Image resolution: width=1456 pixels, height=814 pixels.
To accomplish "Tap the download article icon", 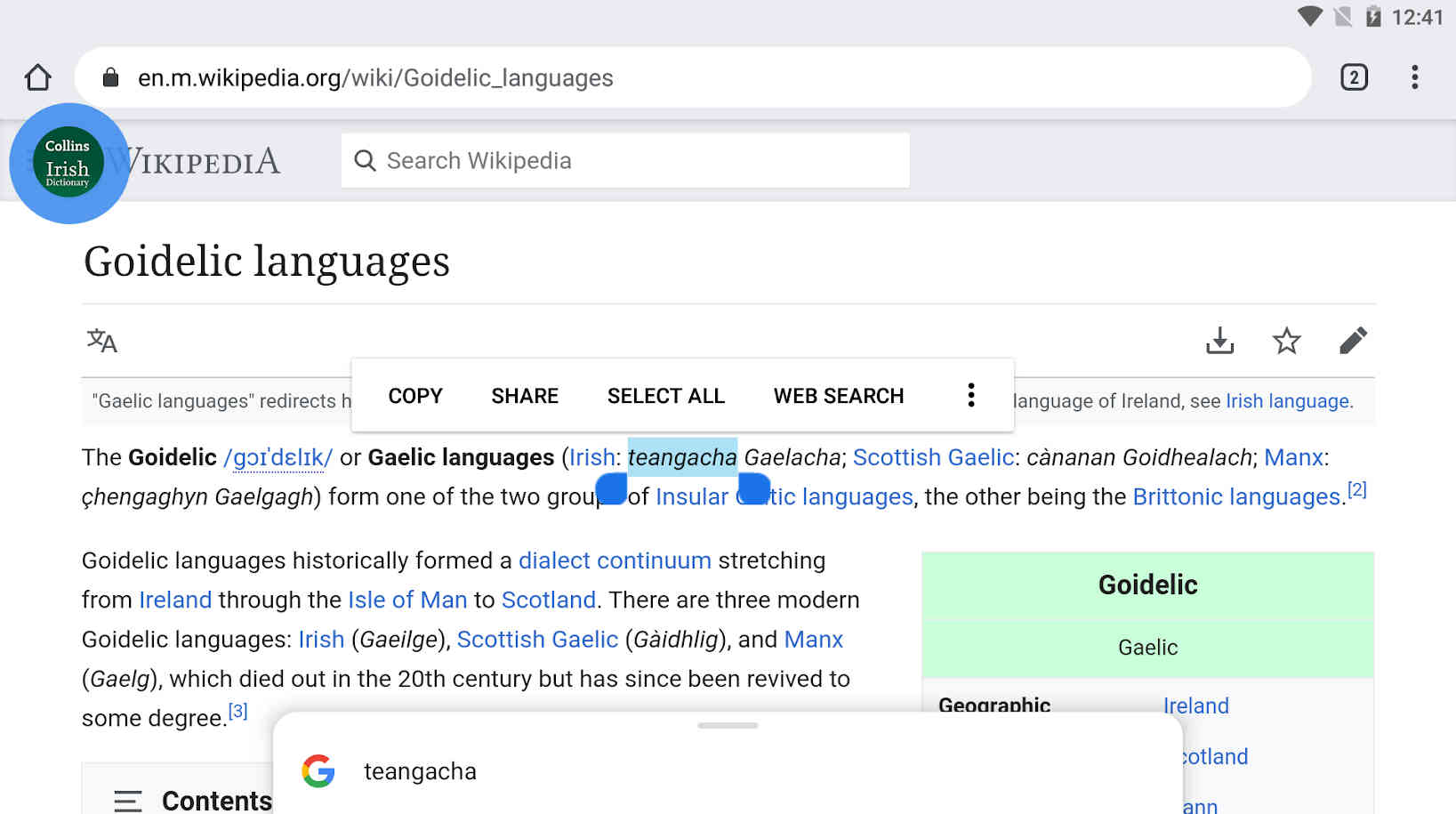I will (1219, 341).
